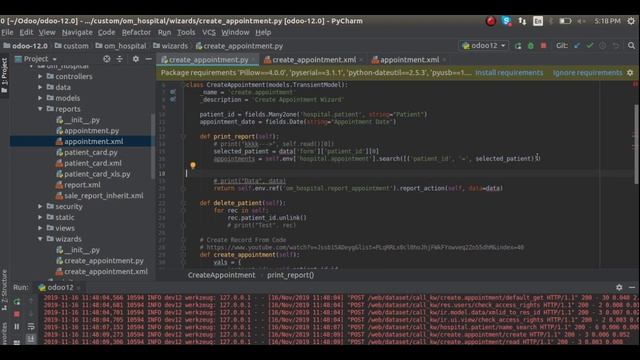The image size is (640, 360).
Task: Collapse the wizards folder
Action: (x=40, y=239)
